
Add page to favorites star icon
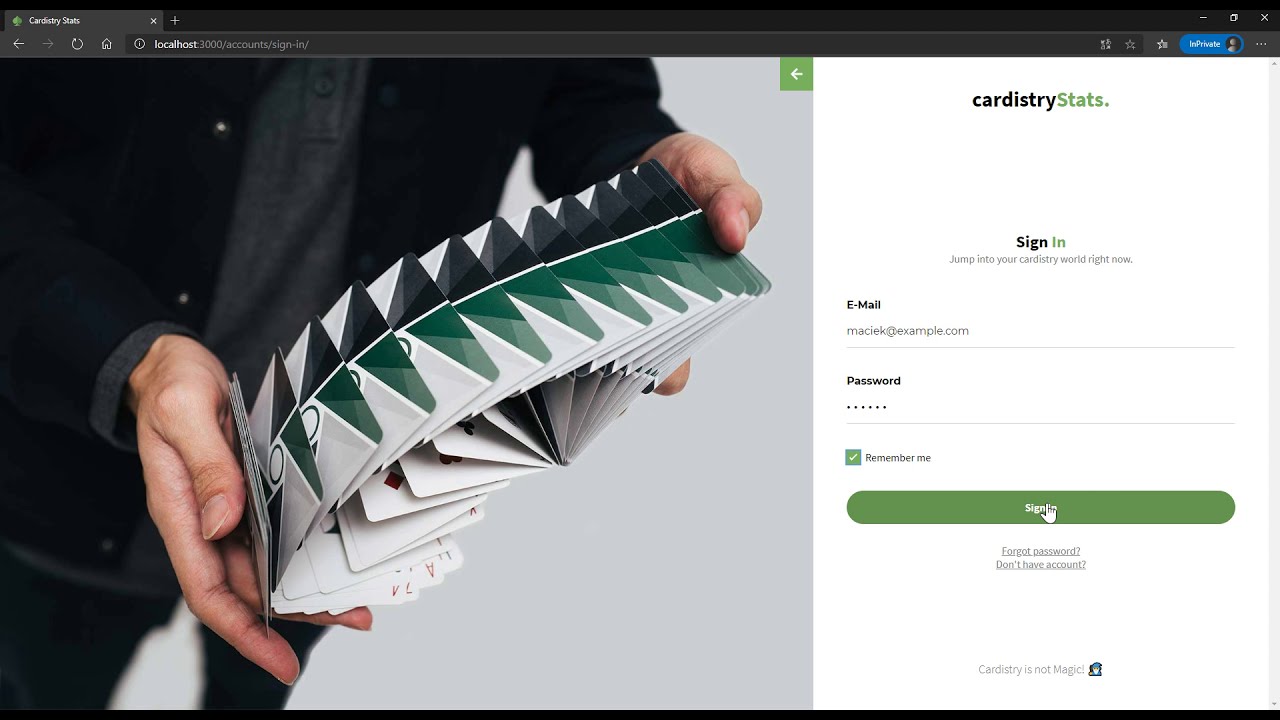1130,44
